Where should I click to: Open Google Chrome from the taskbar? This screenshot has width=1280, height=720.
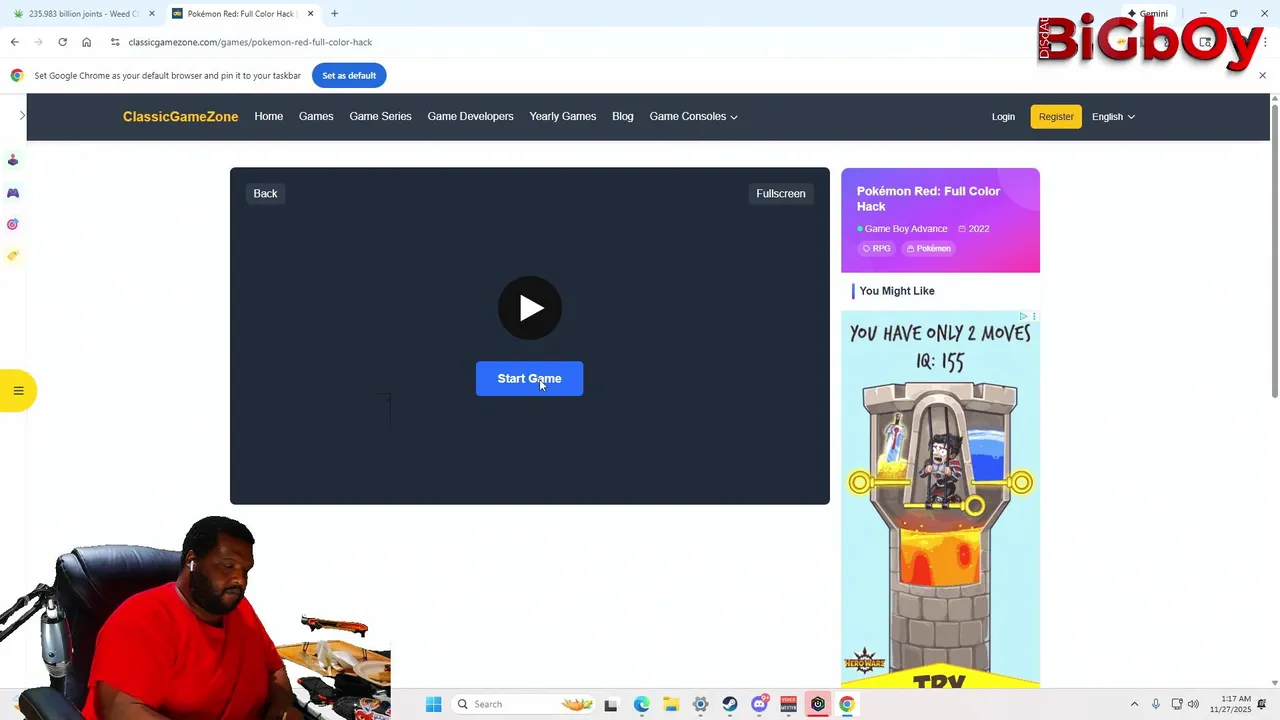847,704
